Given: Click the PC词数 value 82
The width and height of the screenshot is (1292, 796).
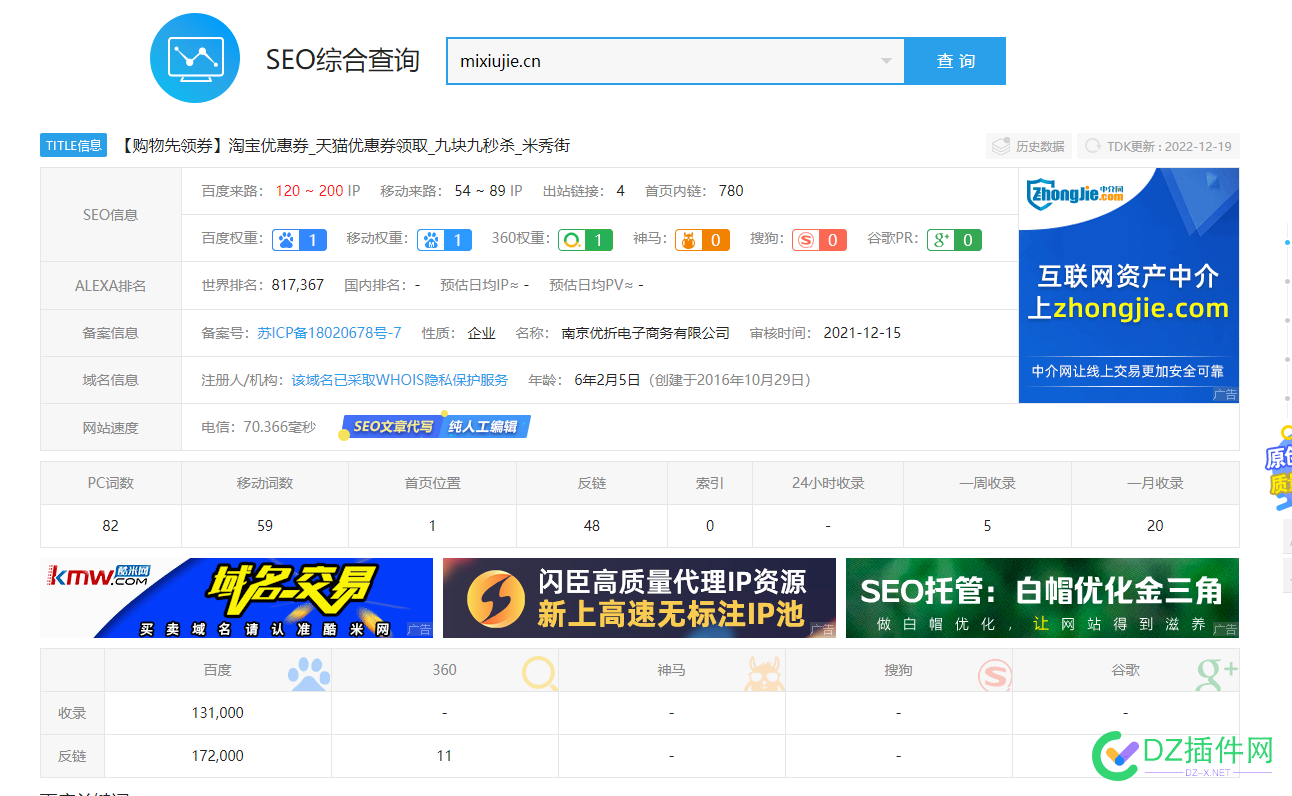Looking at the screenshot, I should point(110,526).
